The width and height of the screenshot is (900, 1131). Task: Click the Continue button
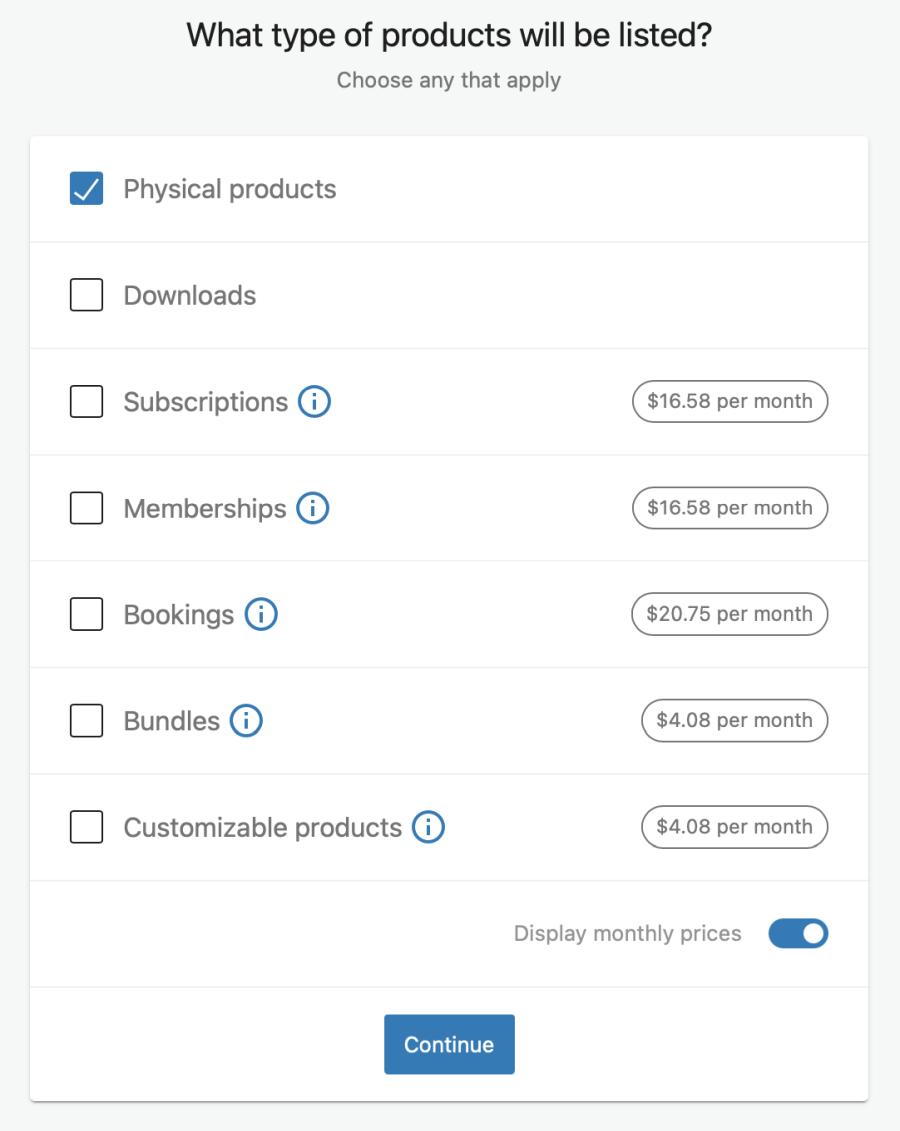449,1044
